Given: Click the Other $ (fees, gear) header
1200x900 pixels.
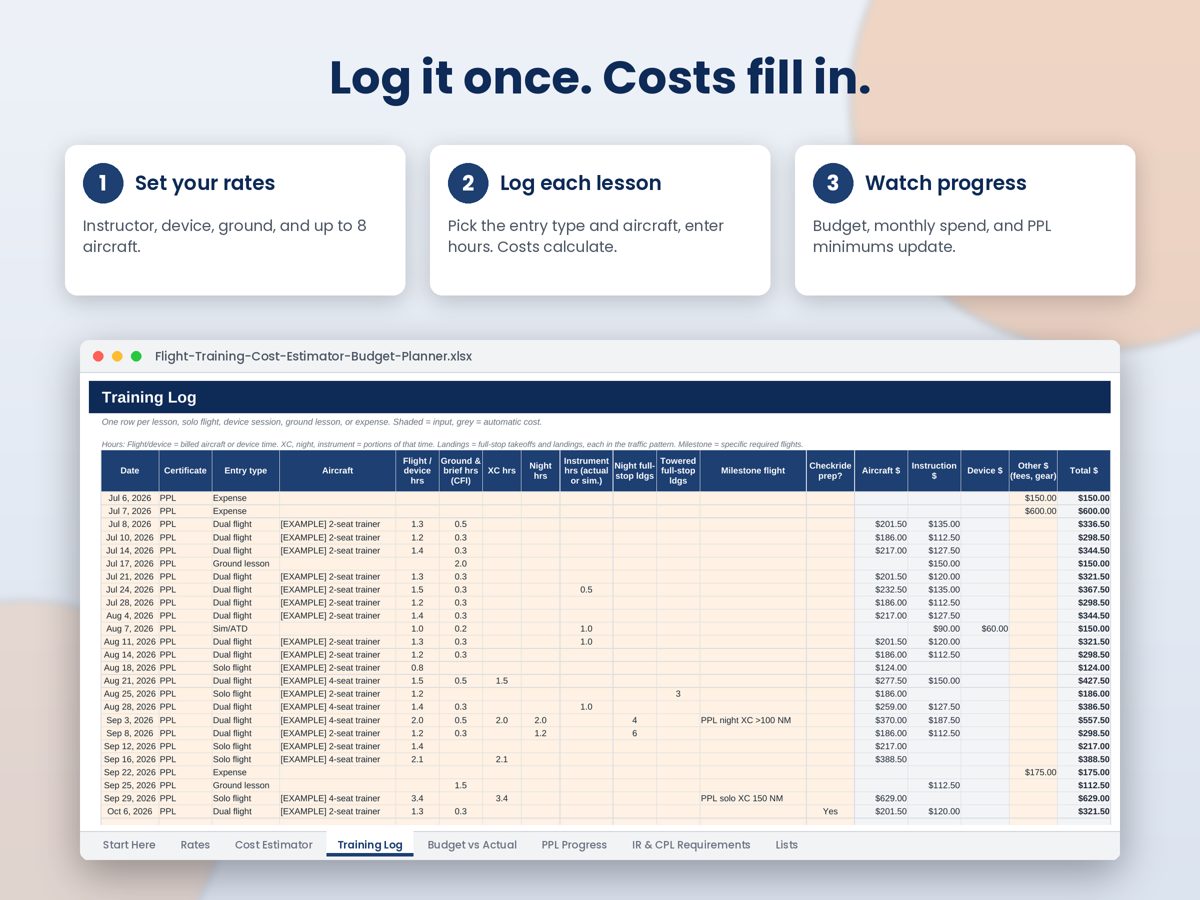Looking at the screenshot, I should click(x=1033, y=471).
